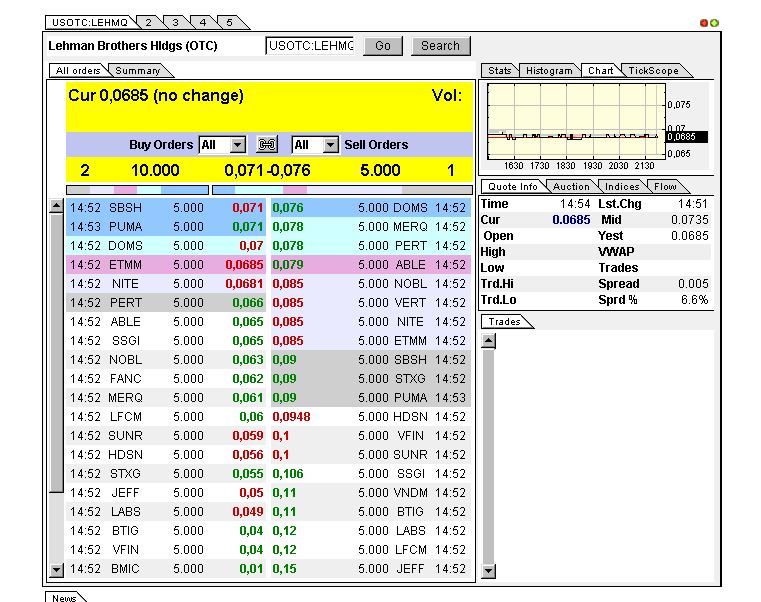The image size is (761, 602).
Task: Click up arrow in Trades panel scrollbar
Action: point(488,341)
